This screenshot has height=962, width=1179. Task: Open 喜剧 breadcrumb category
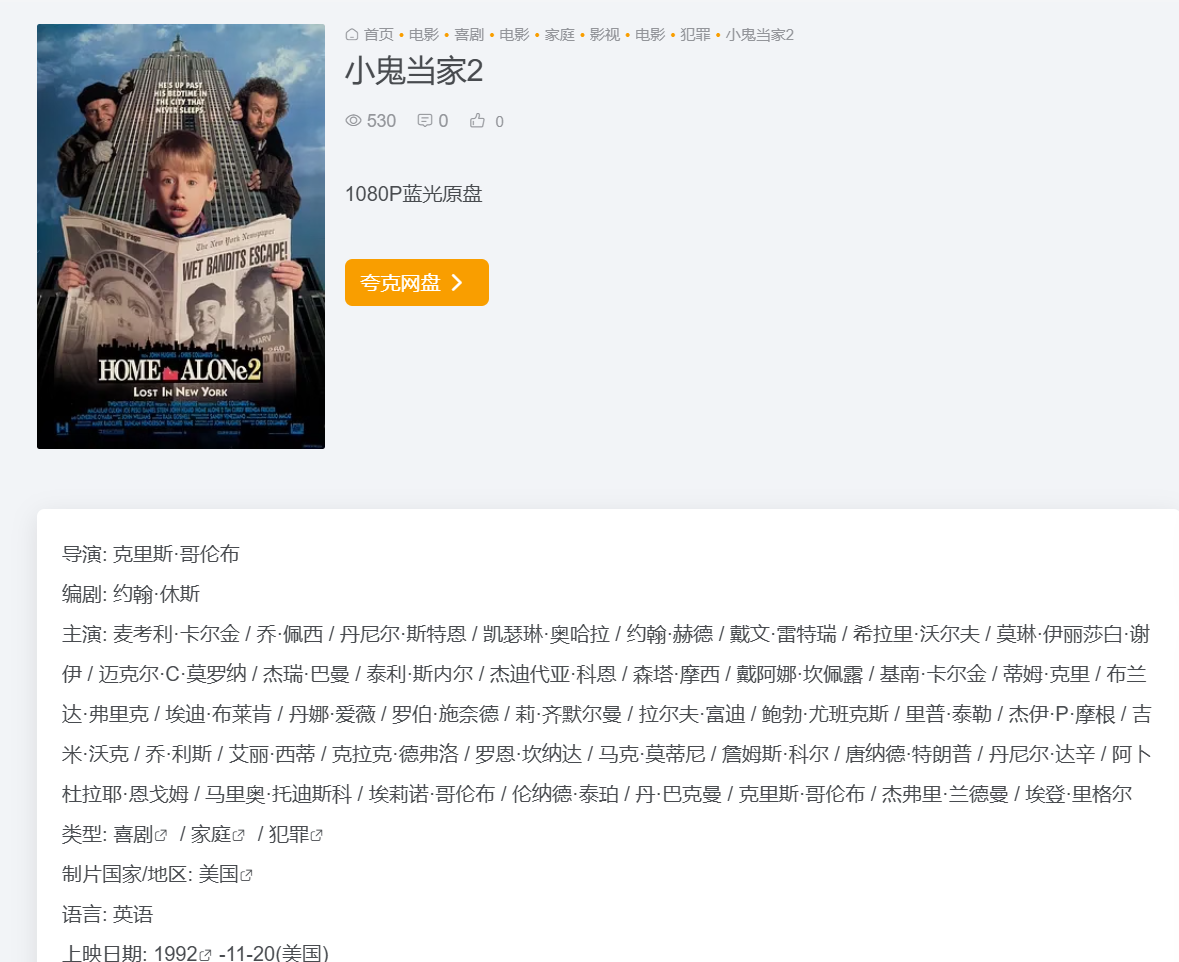point(469,35)
